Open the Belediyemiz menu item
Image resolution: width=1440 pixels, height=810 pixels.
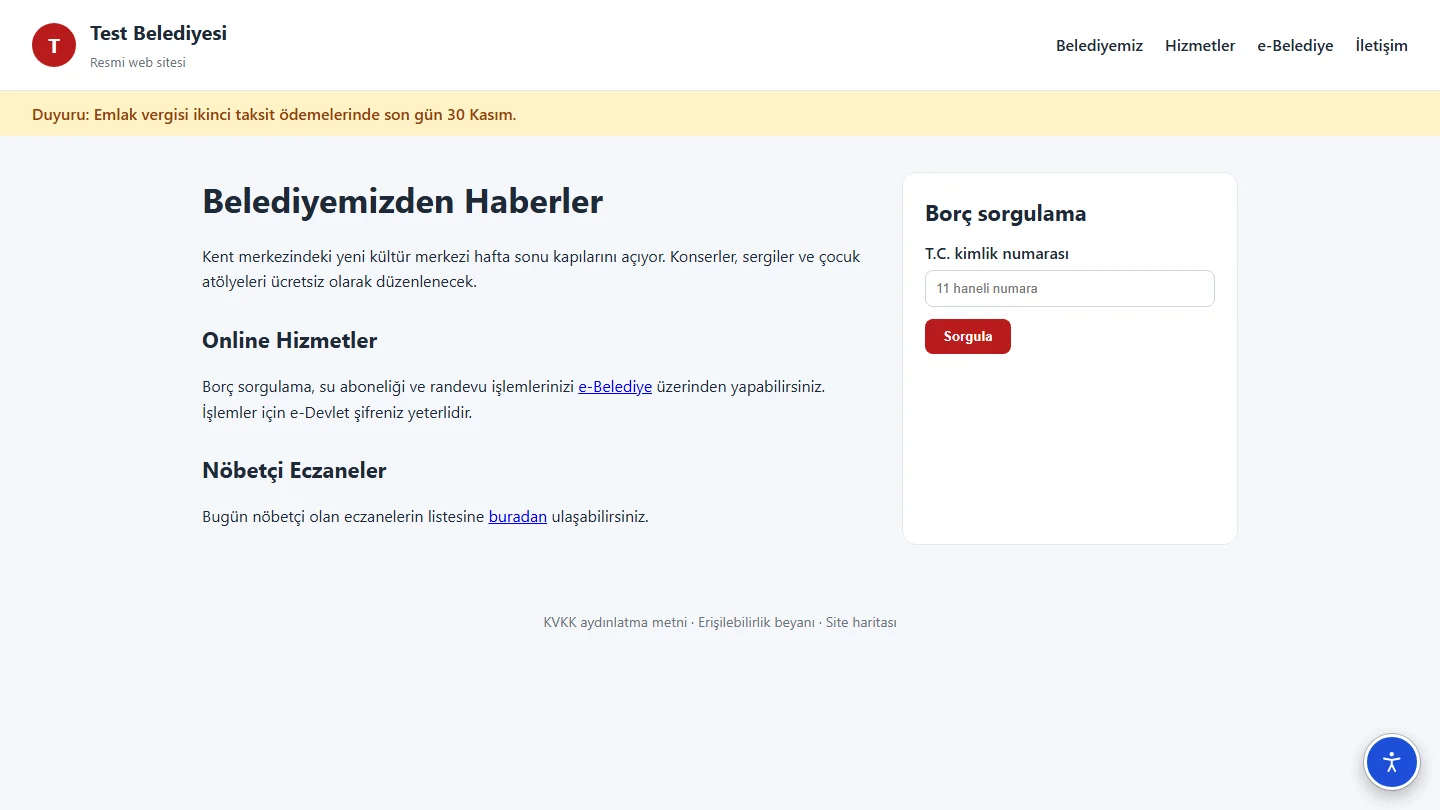[1099, 45]
